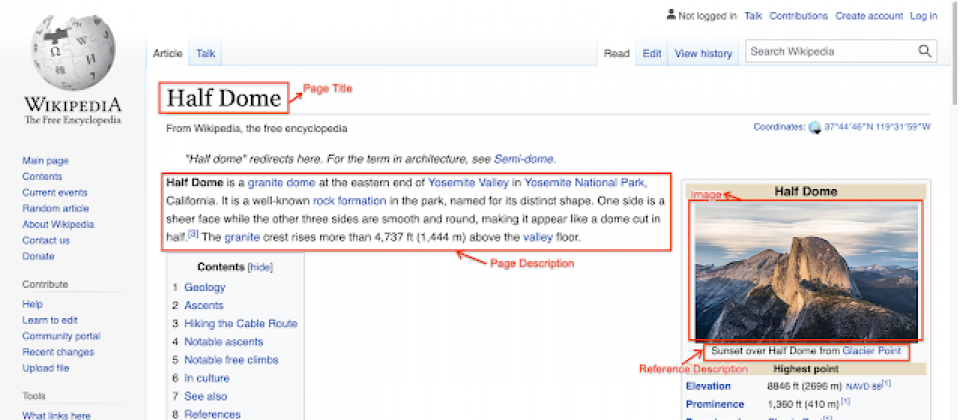Image resolution: width=960 pixels, height=420 pixels.
Task: Open the Prominence link in infobox
Action: click(x=715, y=404)
